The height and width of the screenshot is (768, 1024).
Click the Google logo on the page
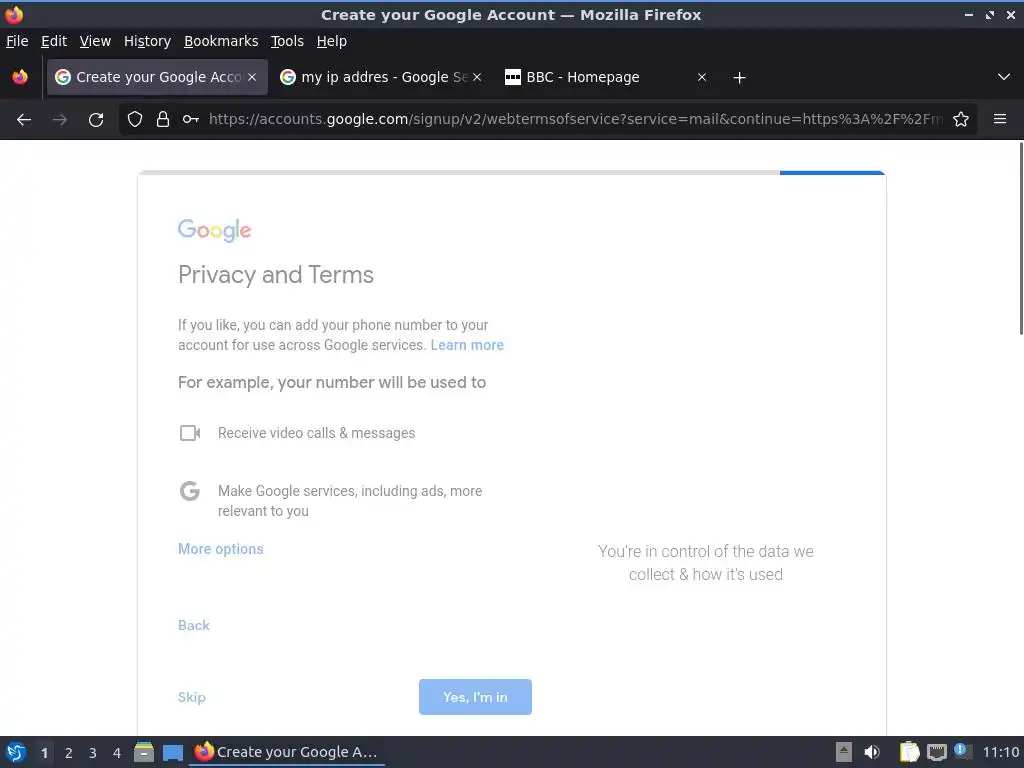[x=214, y=230]
